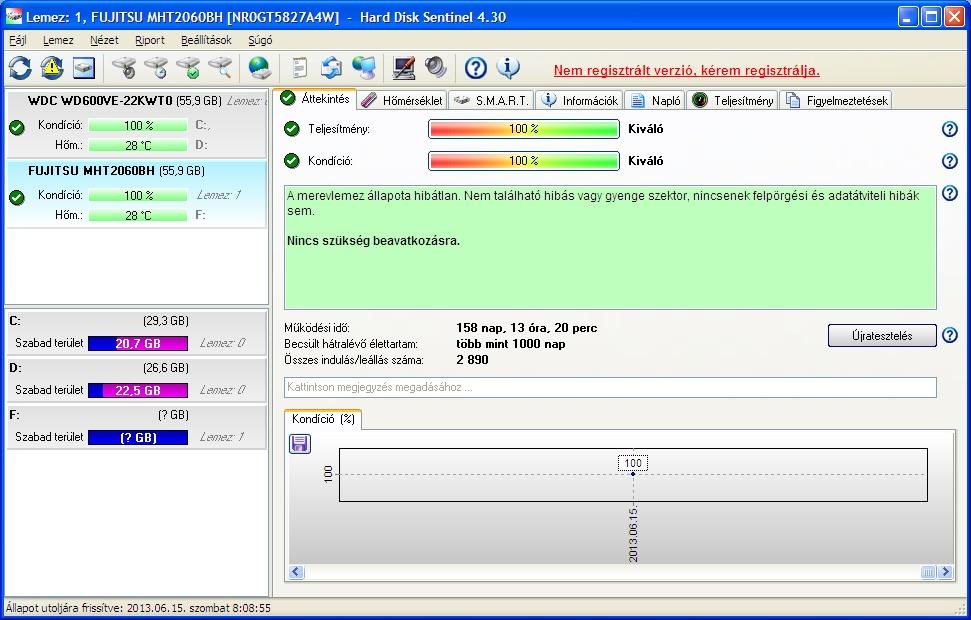971x620 pixels.
Task: Open the Fájl menu
Action: 17,40
